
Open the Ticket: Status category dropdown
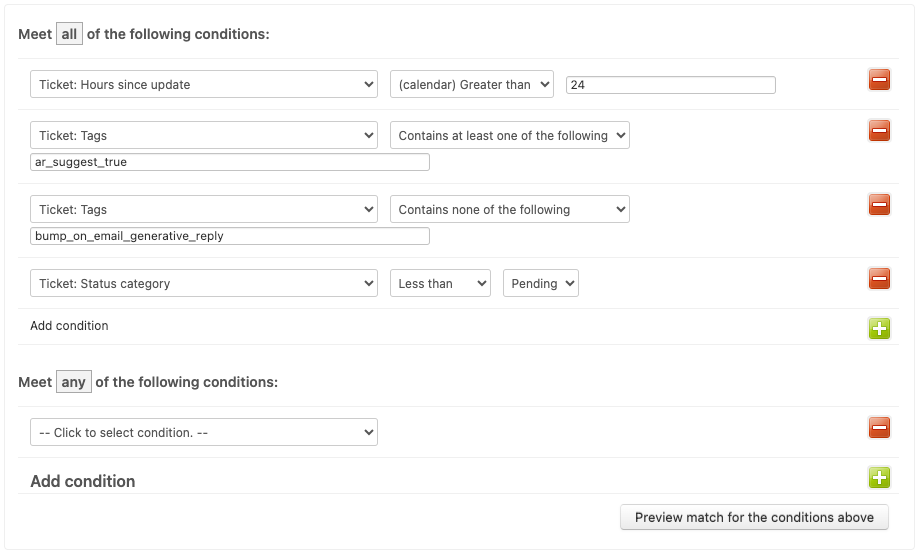204,283
